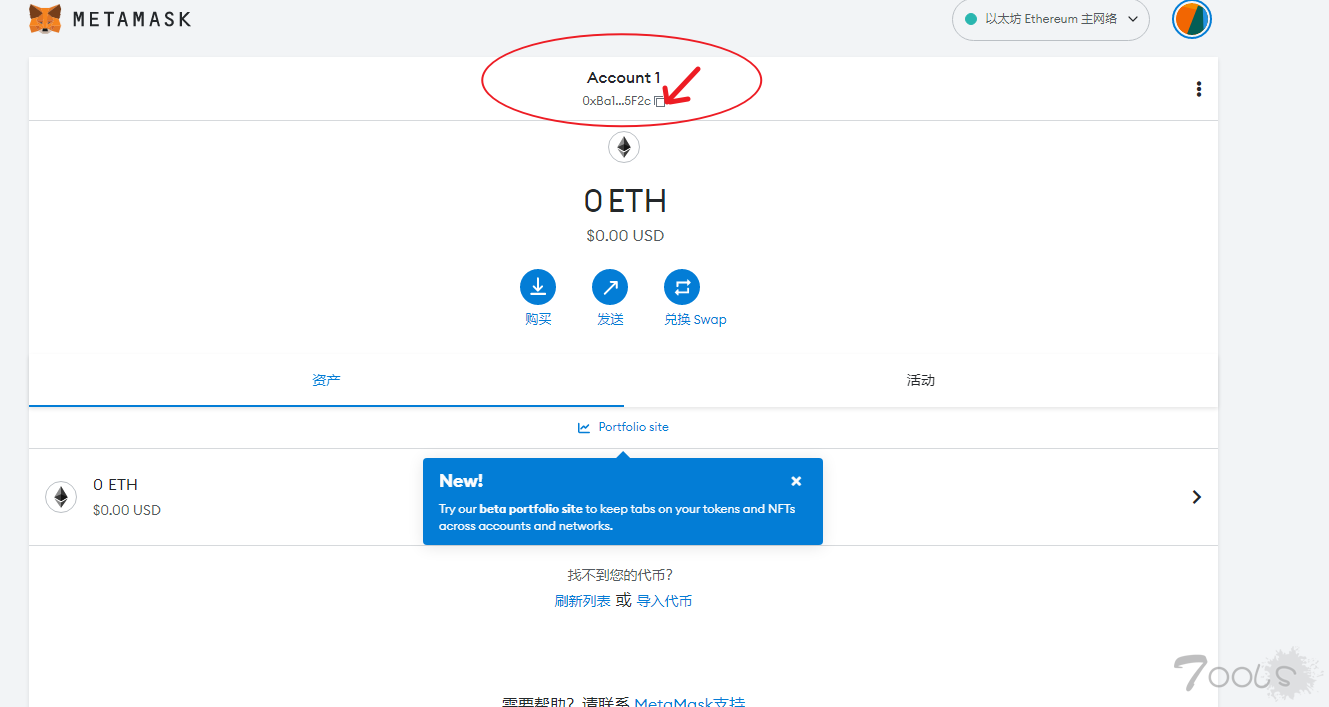
Task: Expand ETH asset with the right chevron
Action: pos(1197,497)
